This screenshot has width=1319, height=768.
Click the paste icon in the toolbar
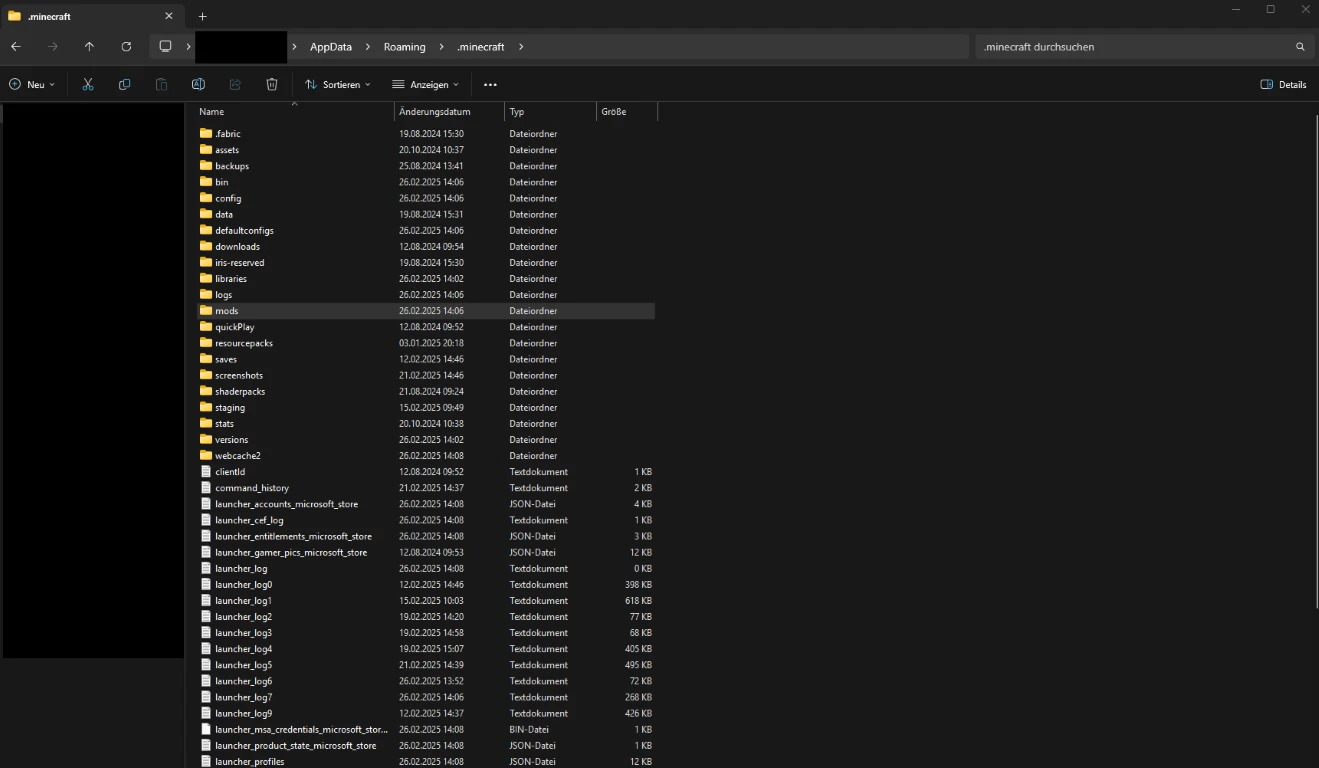pos(161,84)
